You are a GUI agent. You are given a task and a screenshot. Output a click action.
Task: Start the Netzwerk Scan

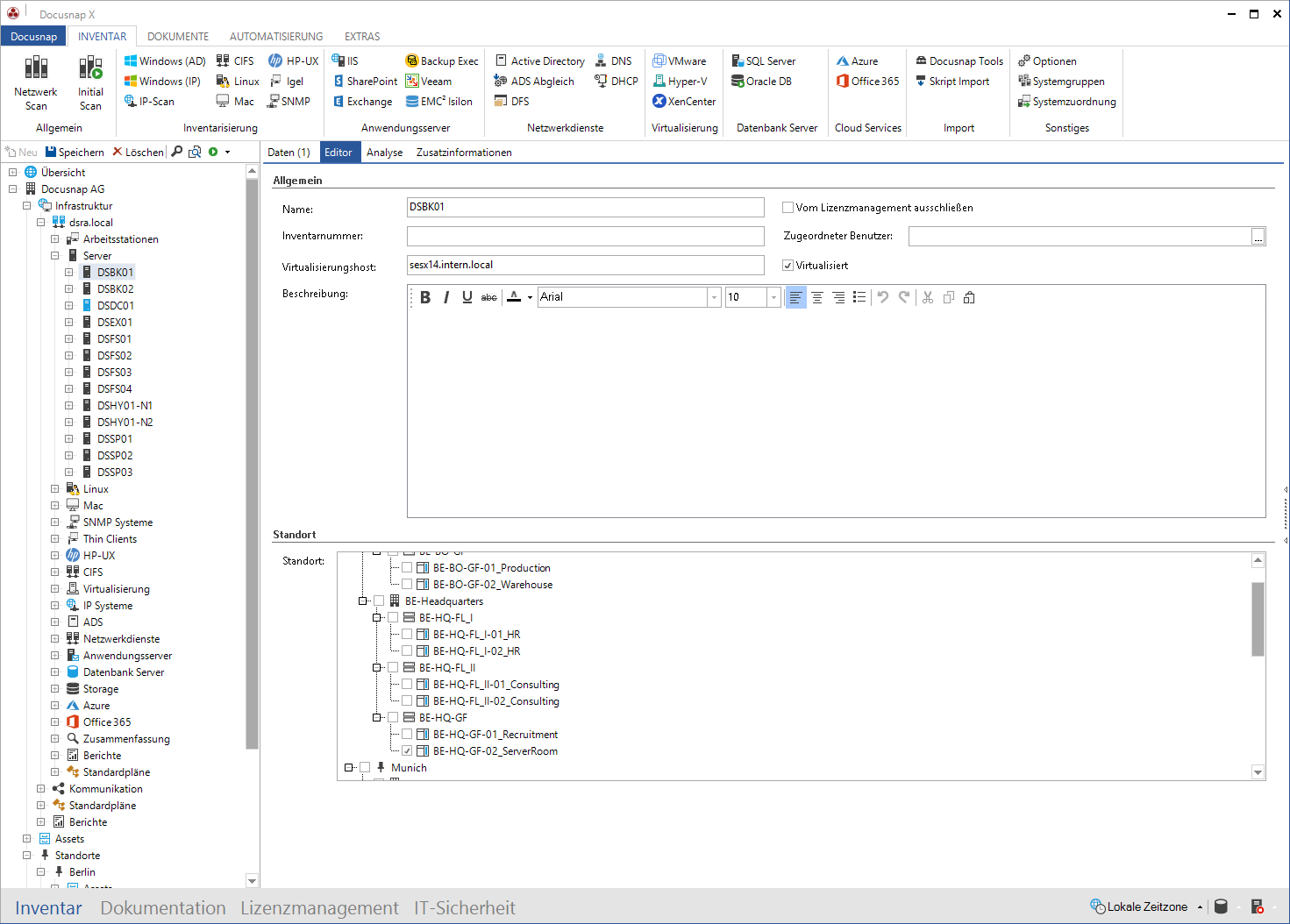click(x=36, y=82)
